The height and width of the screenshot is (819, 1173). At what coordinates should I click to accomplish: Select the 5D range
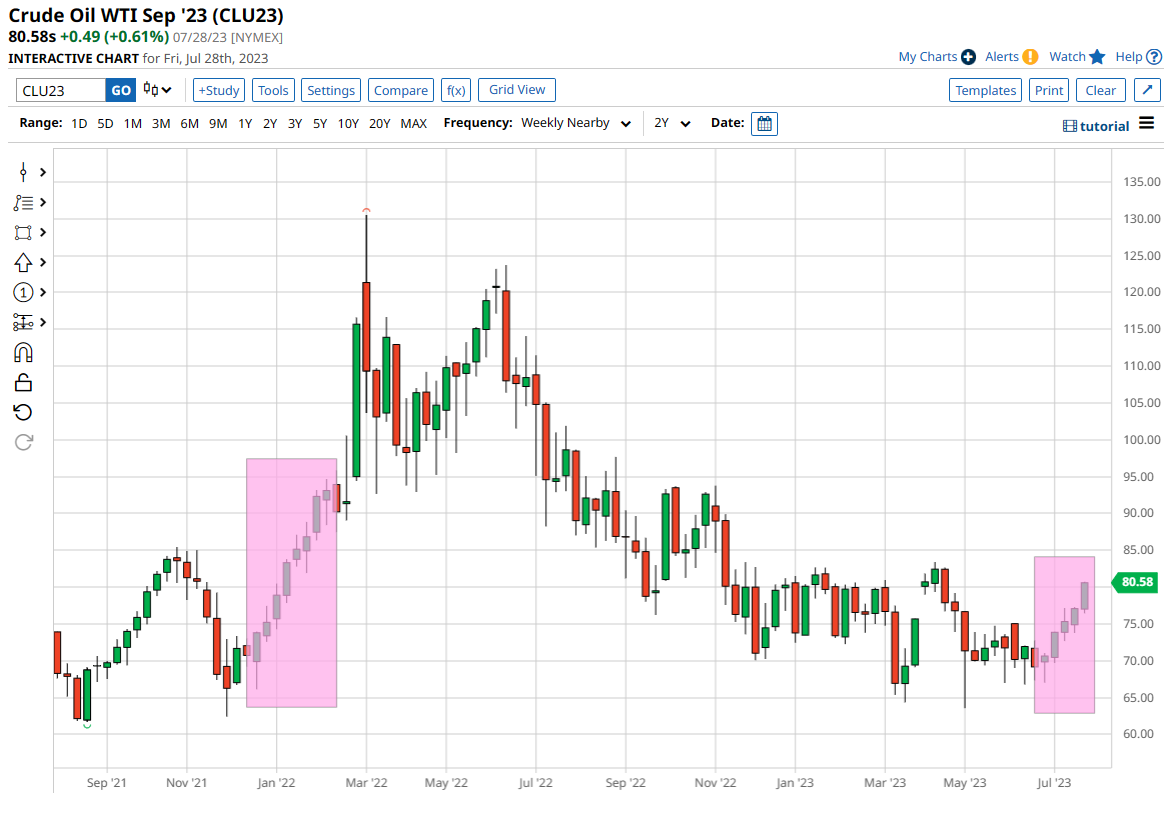pos(105,123)
